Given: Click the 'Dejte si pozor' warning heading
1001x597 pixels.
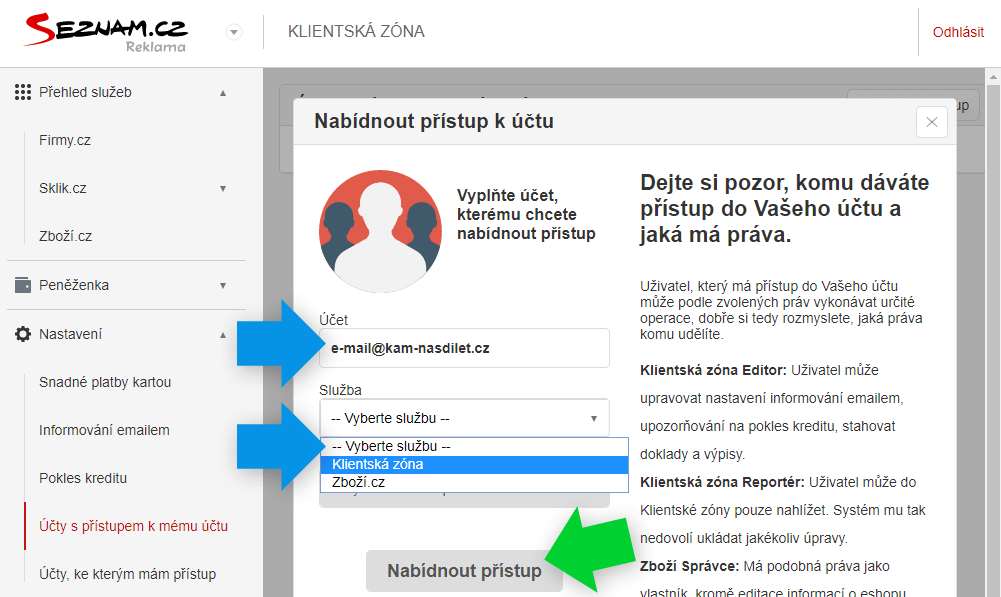Looking at the screenshot, I should pos(785,208).
